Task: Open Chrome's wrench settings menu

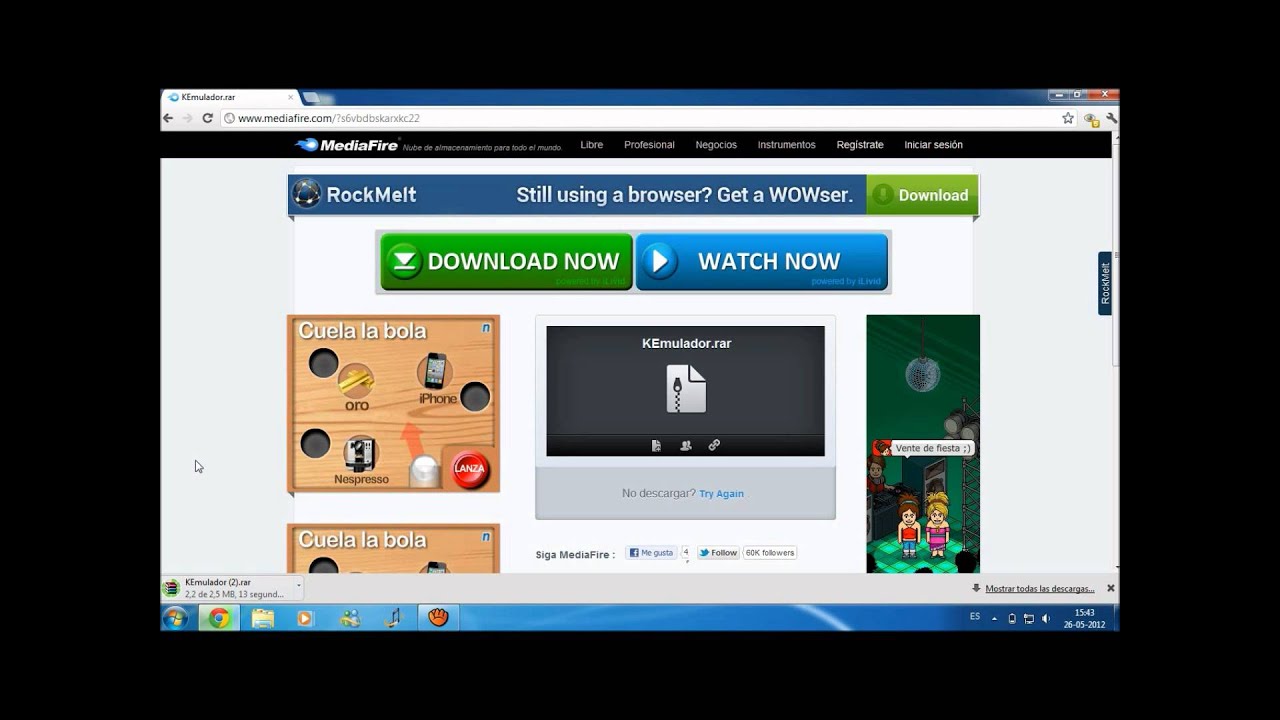Action: point(1111,118)
